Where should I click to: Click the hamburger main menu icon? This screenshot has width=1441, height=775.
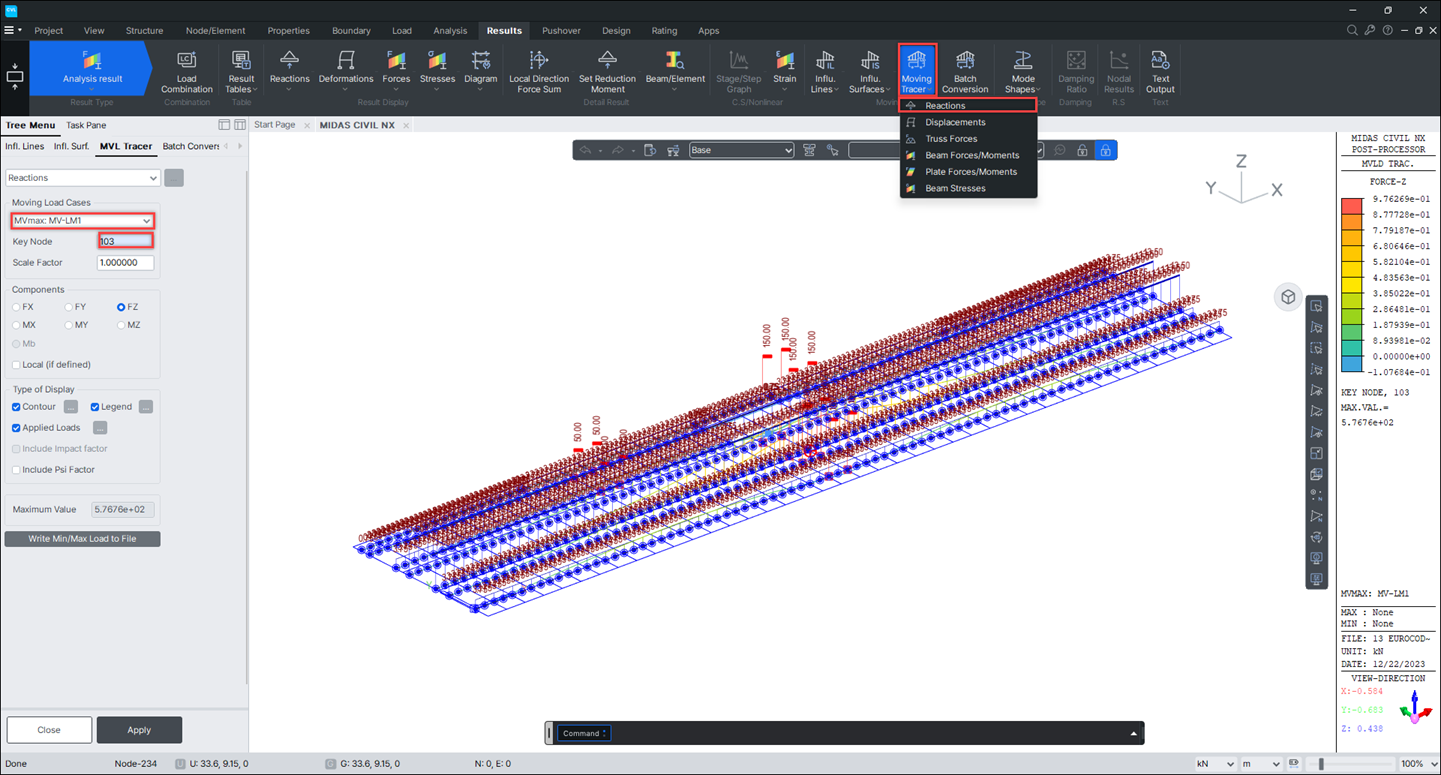coord(9,31)
